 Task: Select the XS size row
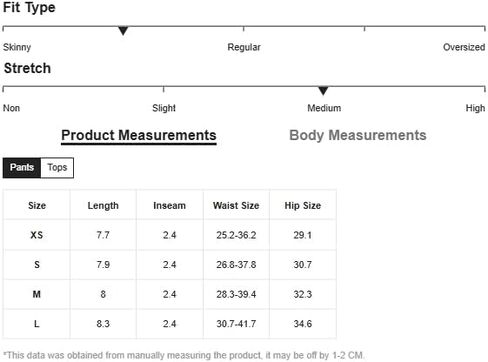tap(170, 235)
